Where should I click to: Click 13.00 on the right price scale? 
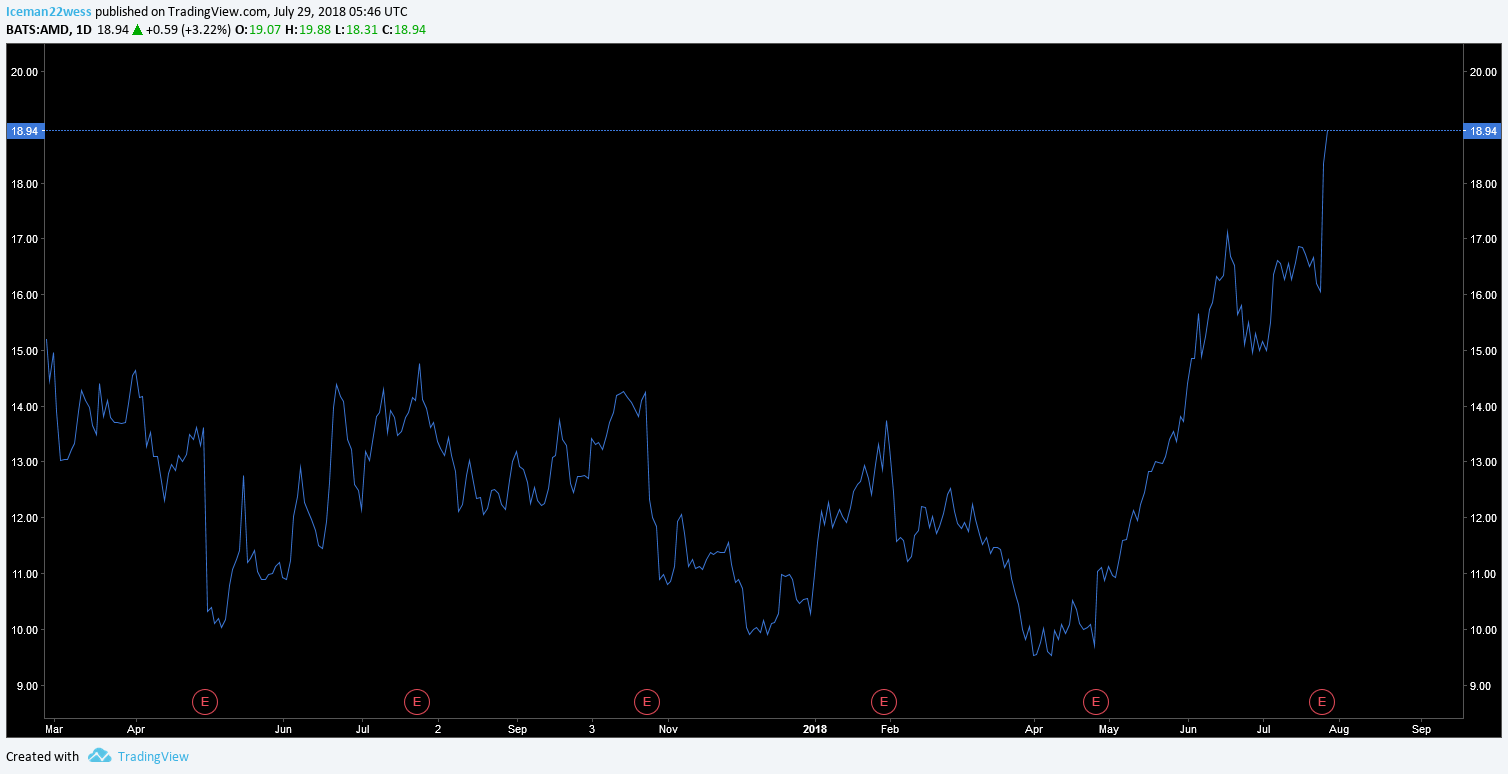click(x=1482, y=463)
